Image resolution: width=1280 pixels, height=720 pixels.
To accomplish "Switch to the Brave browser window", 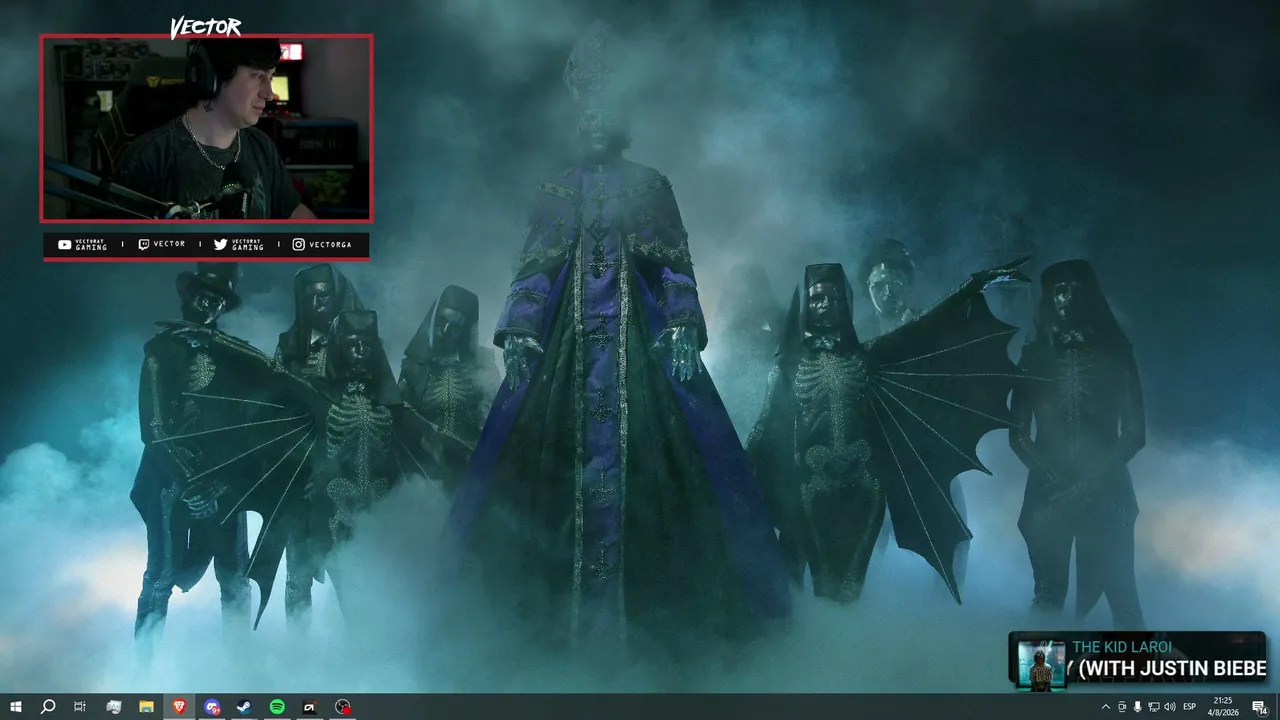I will (x=179, y=707).
